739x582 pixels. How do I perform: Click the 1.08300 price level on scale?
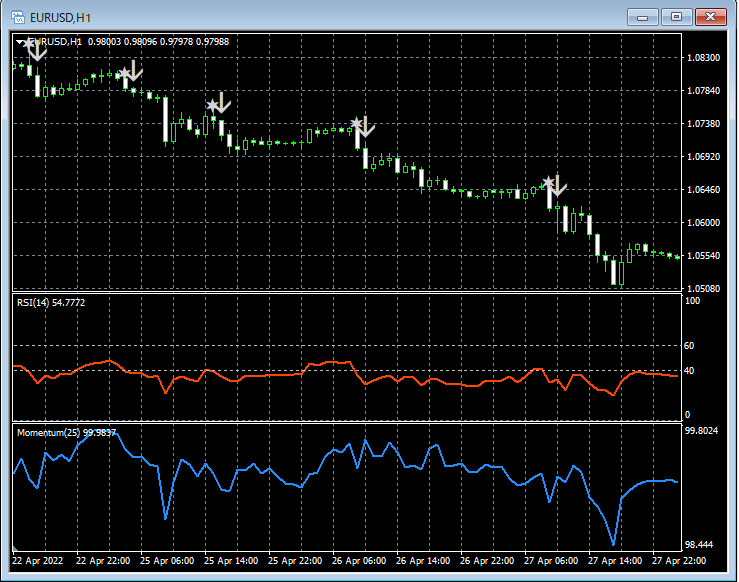[704, 57]
